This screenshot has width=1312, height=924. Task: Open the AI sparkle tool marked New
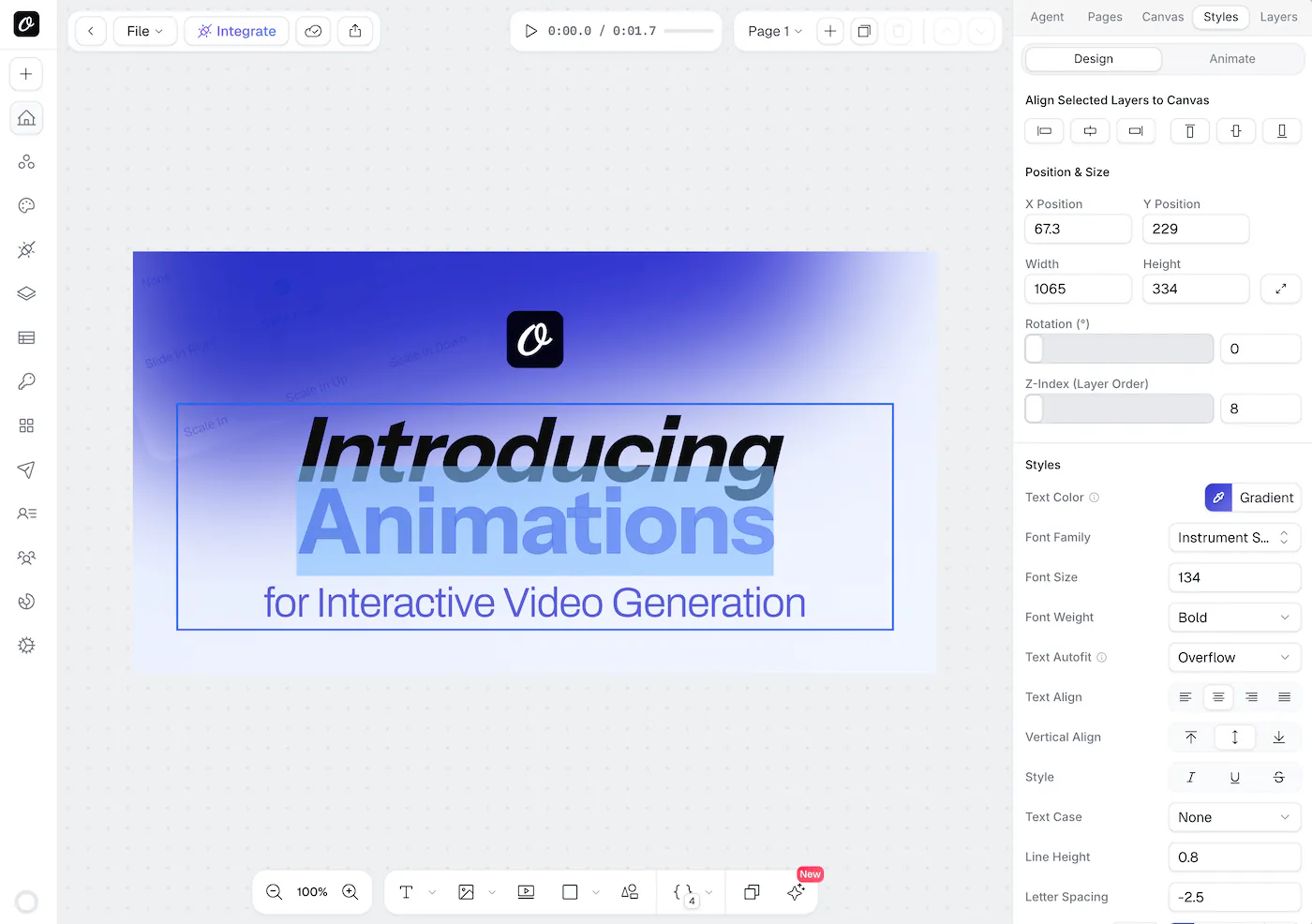(796, 892)
